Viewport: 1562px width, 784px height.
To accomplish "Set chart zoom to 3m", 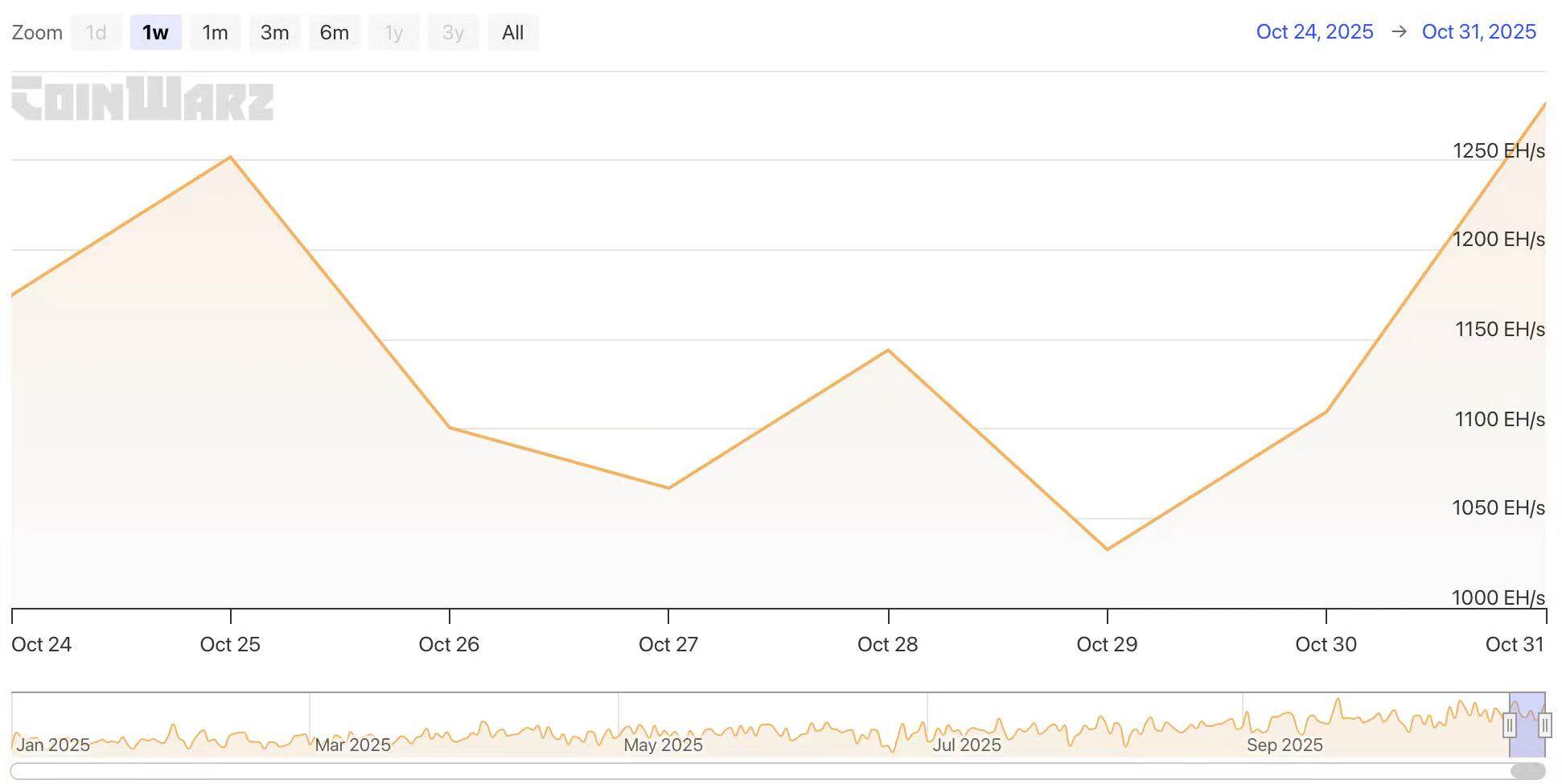I will point(274,33).
